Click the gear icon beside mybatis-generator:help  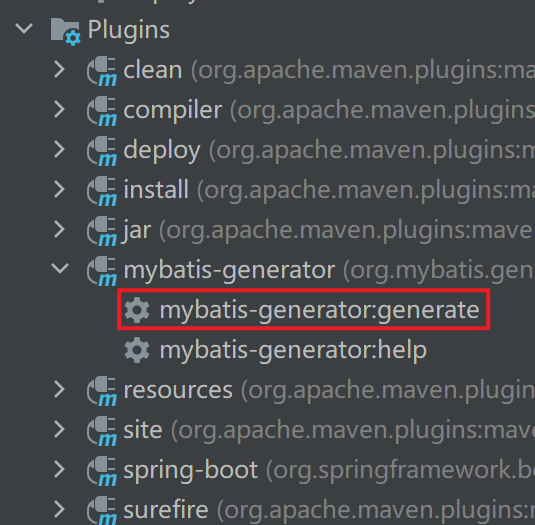coord(137,350)
